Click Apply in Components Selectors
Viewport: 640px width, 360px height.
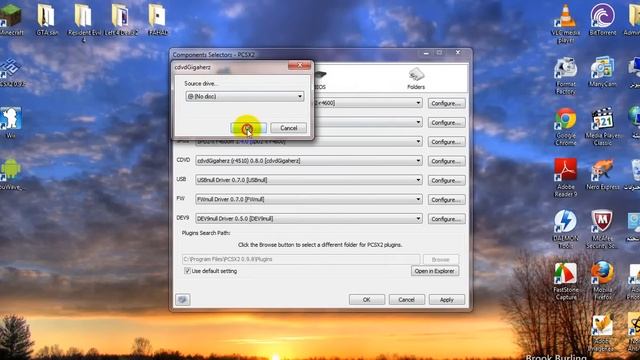[x=447, y=300]
